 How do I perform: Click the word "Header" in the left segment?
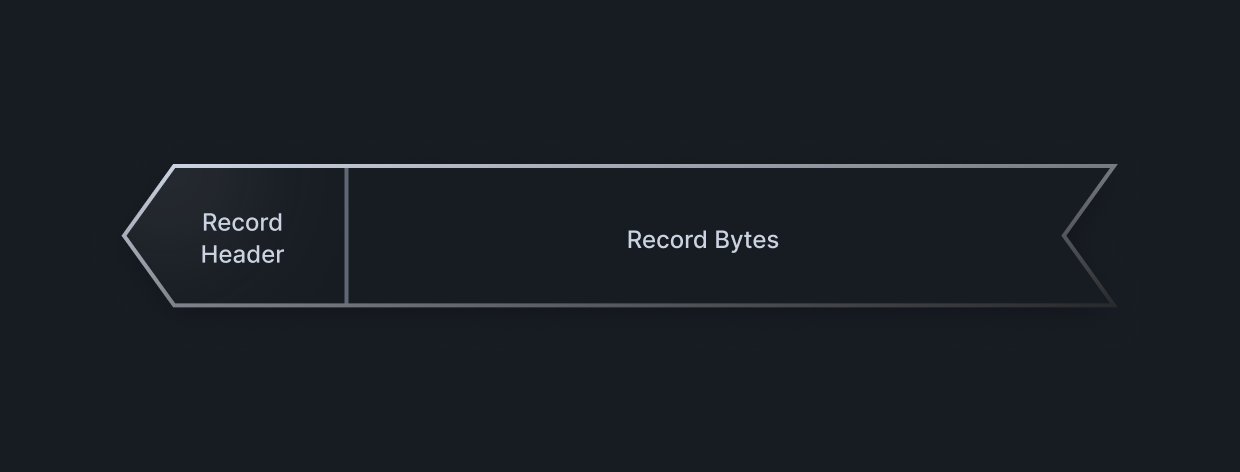click(x=242, y=254)
